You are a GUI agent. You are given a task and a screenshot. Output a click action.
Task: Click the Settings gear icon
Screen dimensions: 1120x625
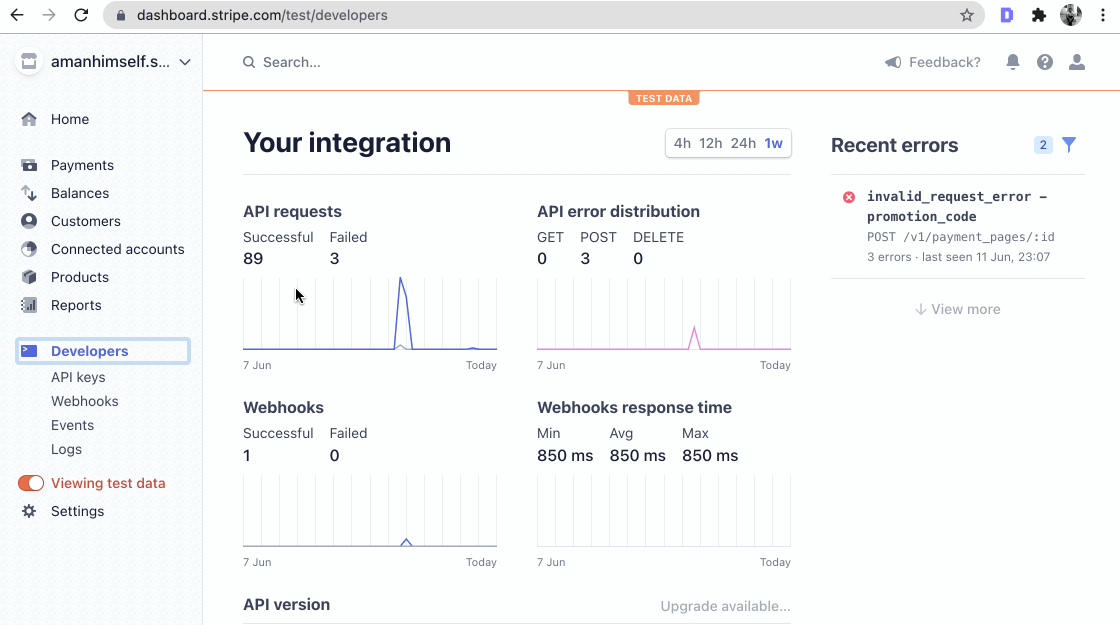[29, 511]
